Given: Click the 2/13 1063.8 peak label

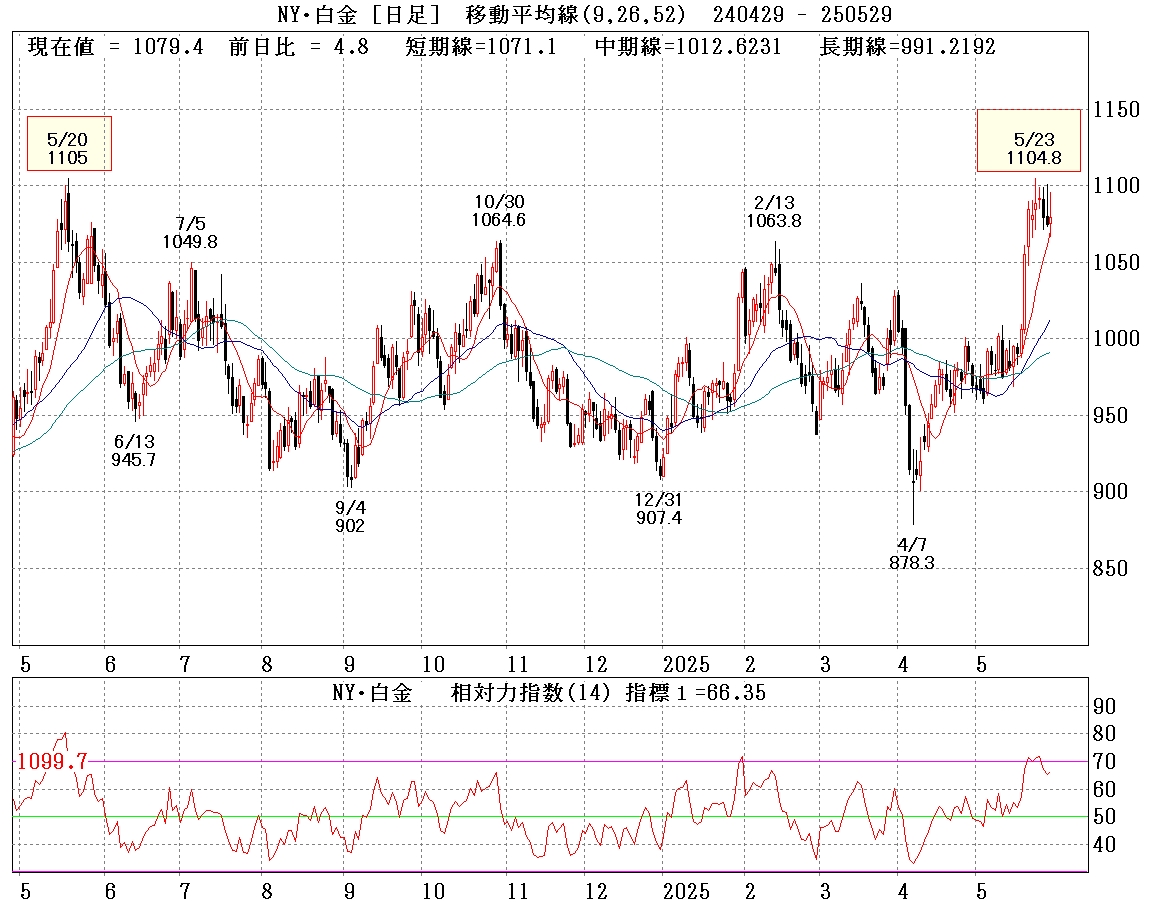Looking at the screenshot, I should [773, 212].
